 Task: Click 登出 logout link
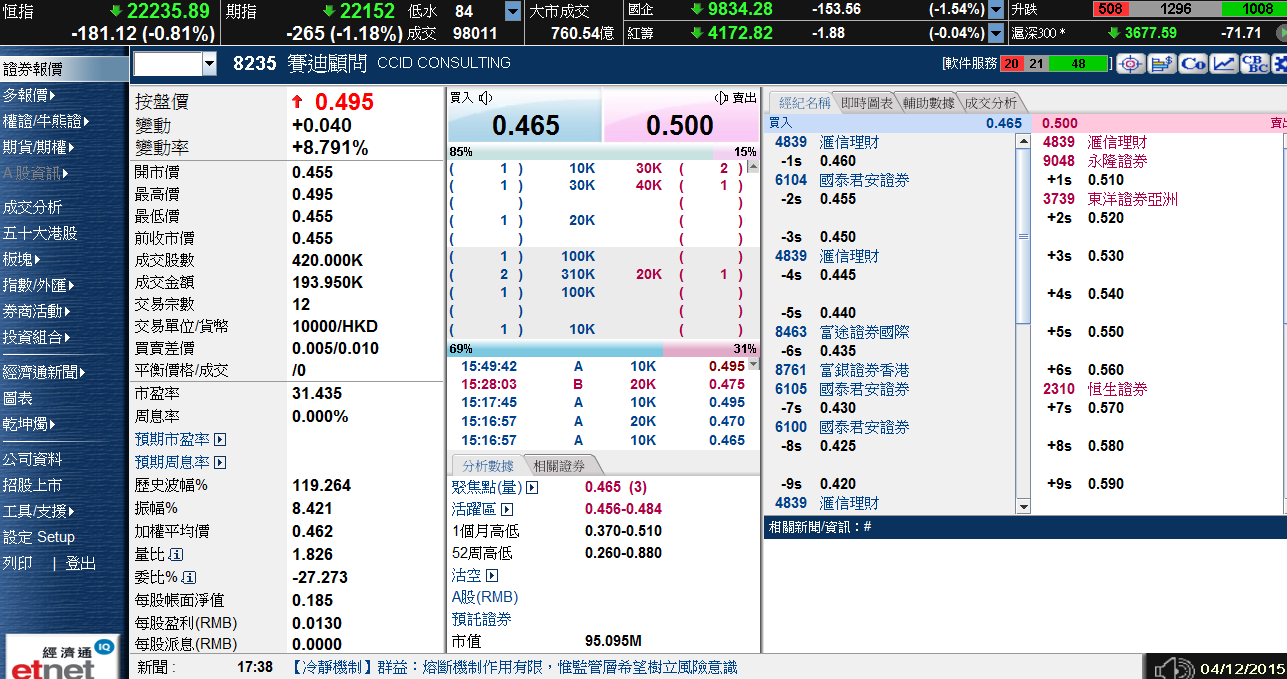(81, 563)
